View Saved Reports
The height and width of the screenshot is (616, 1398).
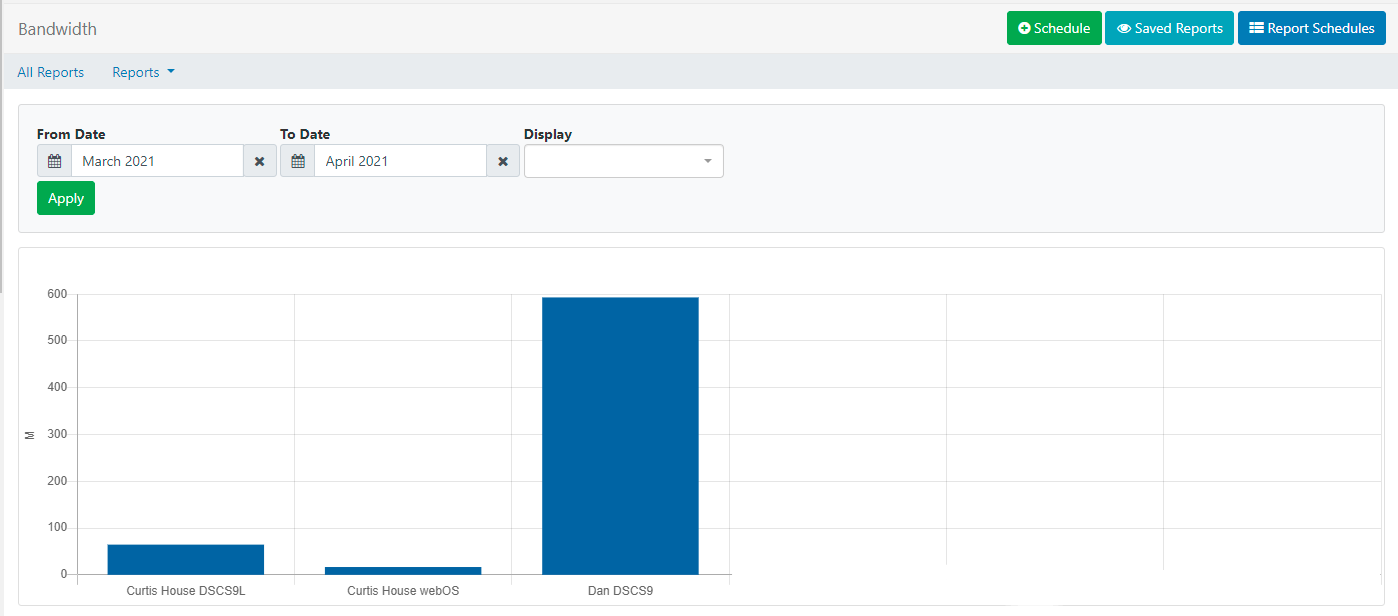[x=1168, y=28]
